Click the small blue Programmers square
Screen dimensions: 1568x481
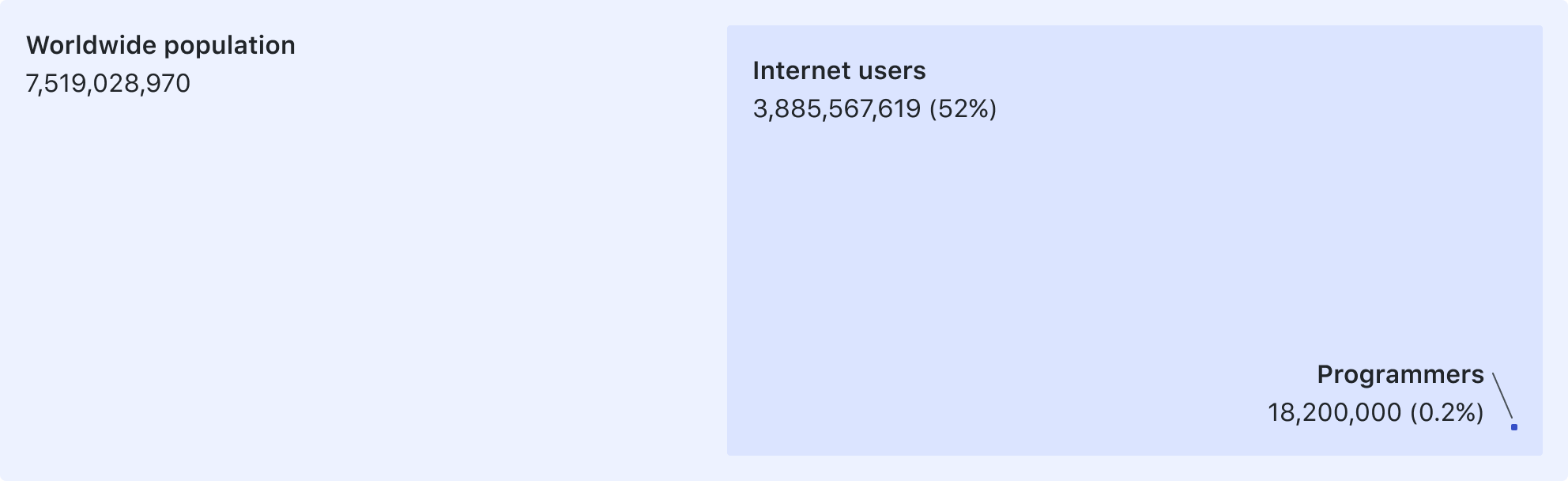pyautogui.click(x=1514, y=427)
